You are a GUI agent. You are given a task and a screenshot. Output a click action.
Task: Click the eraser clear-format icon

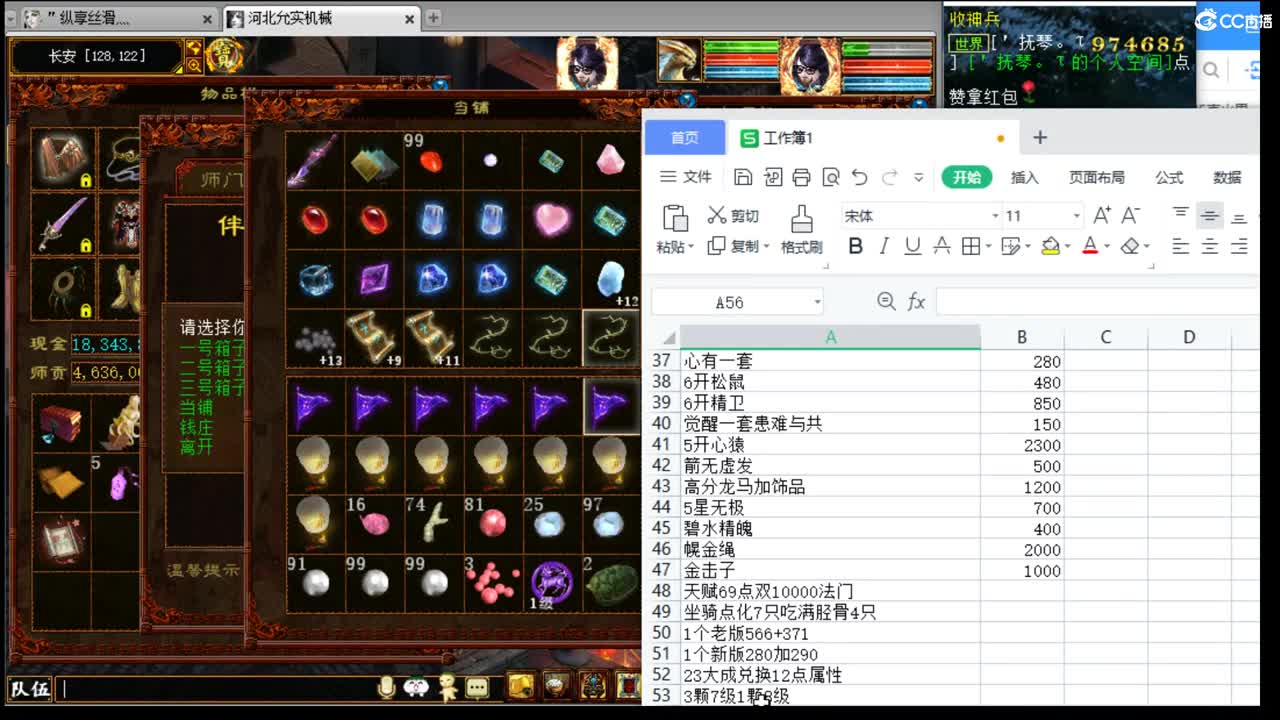[x=1130, y=246]
